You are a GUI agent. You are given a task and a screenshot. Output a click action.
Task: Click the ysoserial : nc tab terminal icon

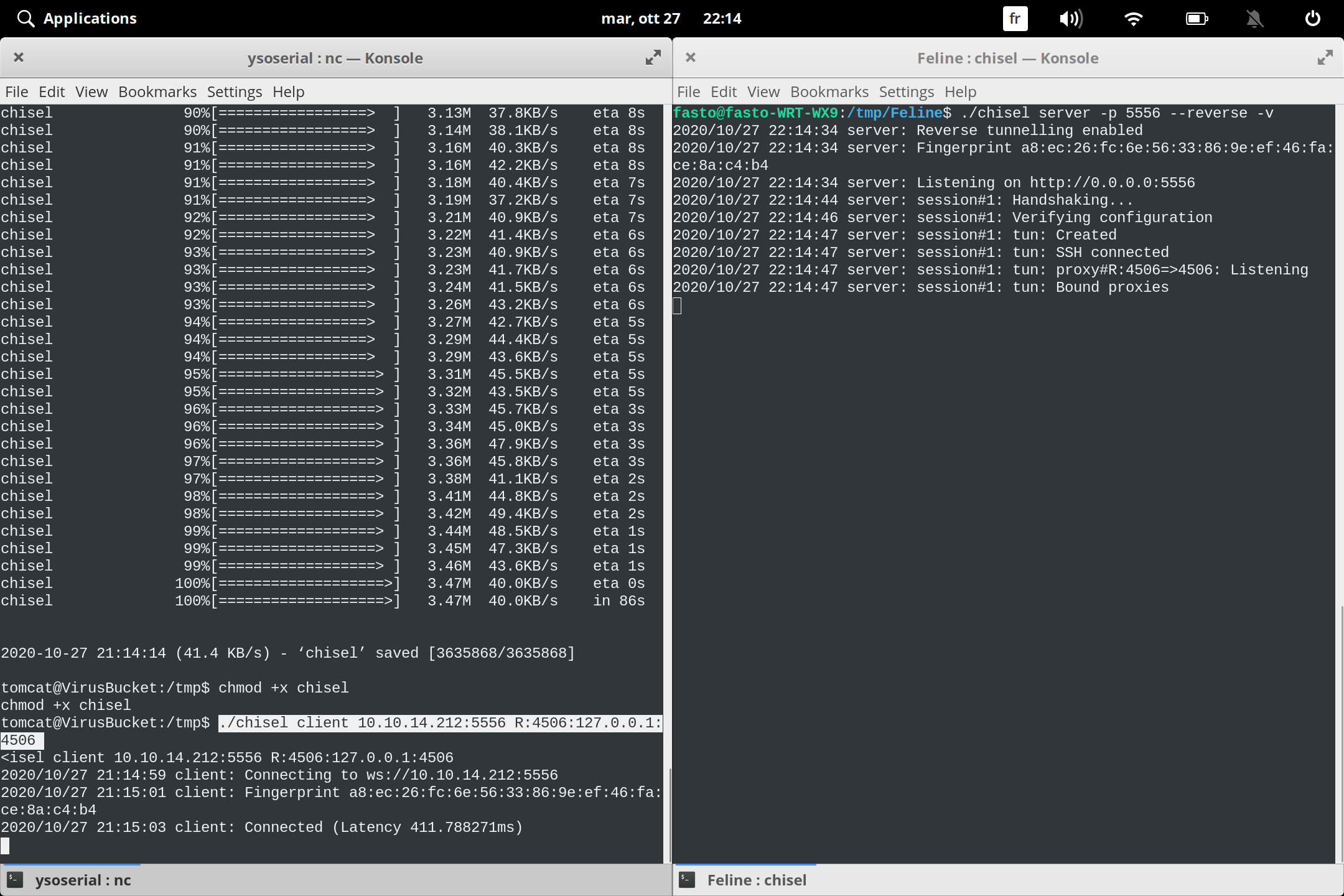click(14, 880)
